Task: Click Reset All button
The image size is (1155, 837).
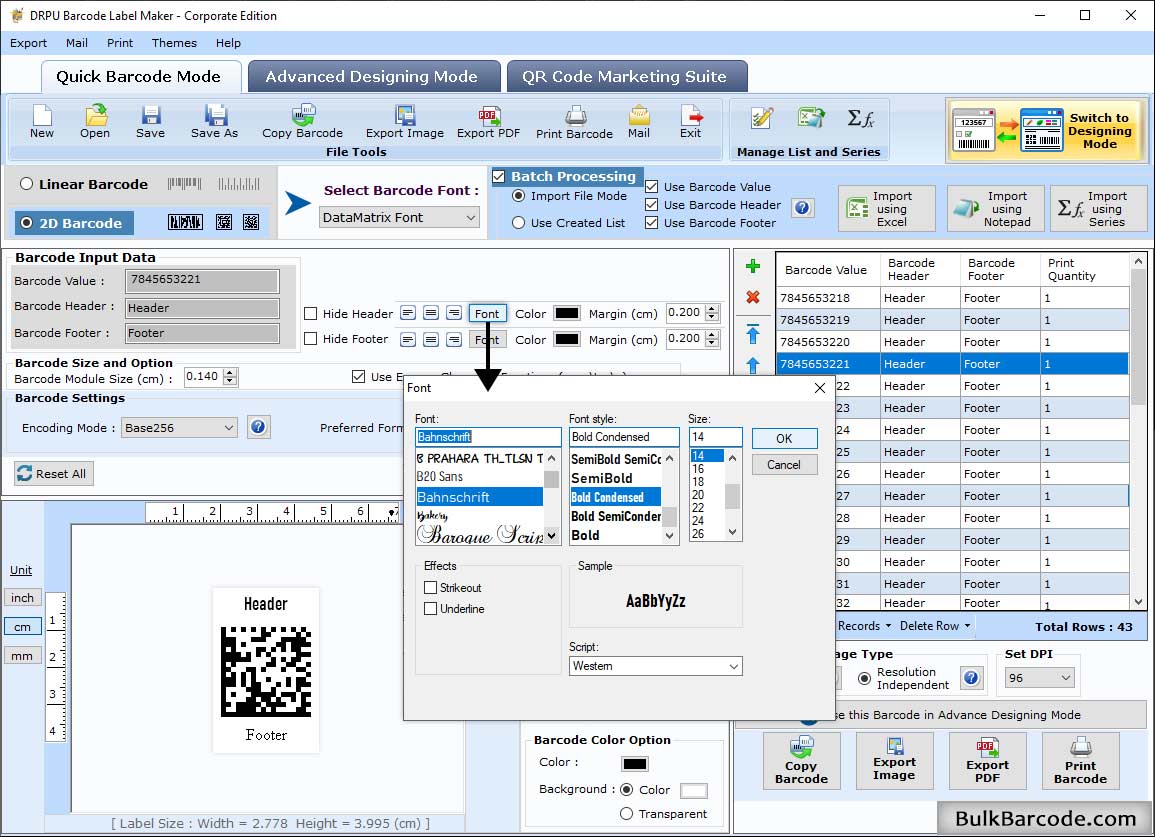Action: (x=54, y=474)
